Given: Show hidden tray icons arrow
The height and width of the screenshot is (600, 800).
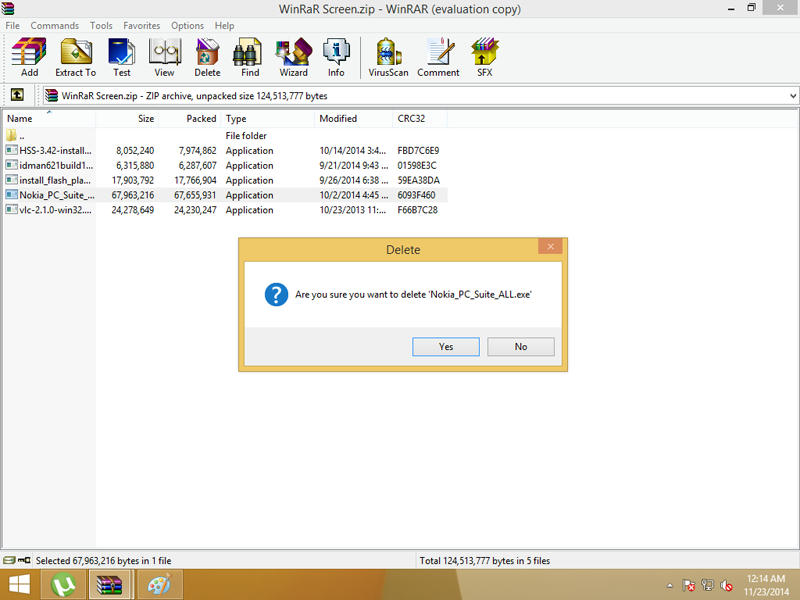Looking at the screenshot, I should [669, 585].
